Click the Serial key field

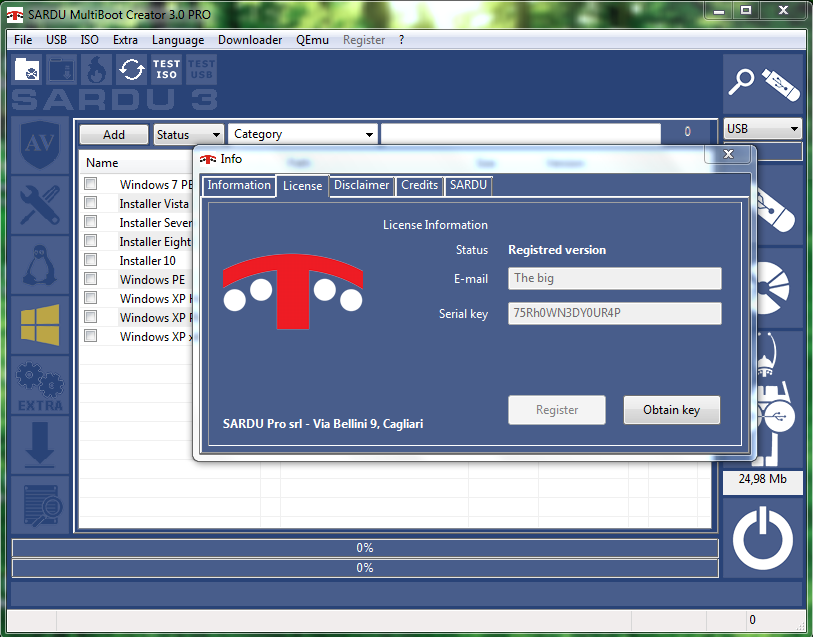tap(614, 313)
